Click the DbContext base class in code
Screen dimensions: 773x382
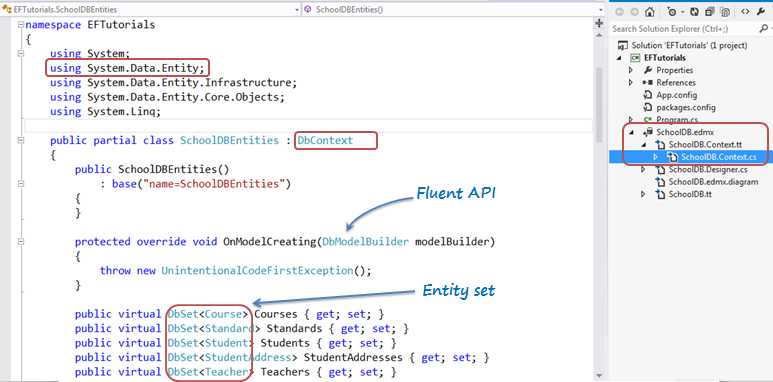325,140
